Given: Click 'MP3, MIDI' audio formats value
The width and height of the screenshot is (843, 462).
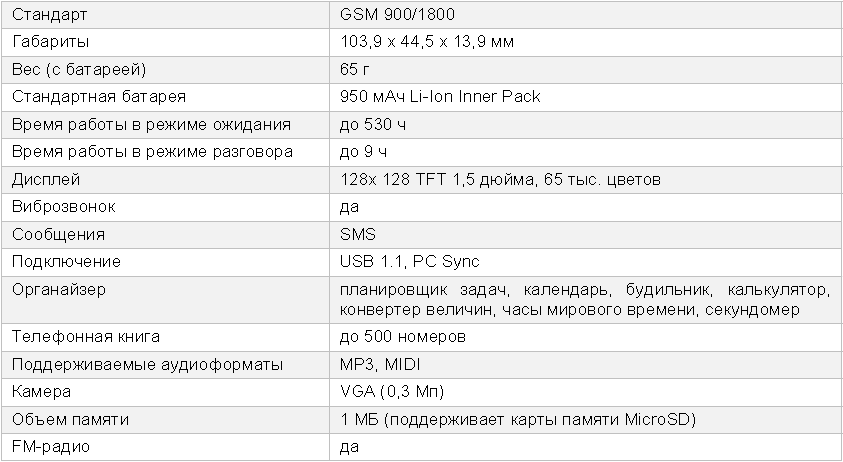Looking at the screenshot, I should click(380, 365).
